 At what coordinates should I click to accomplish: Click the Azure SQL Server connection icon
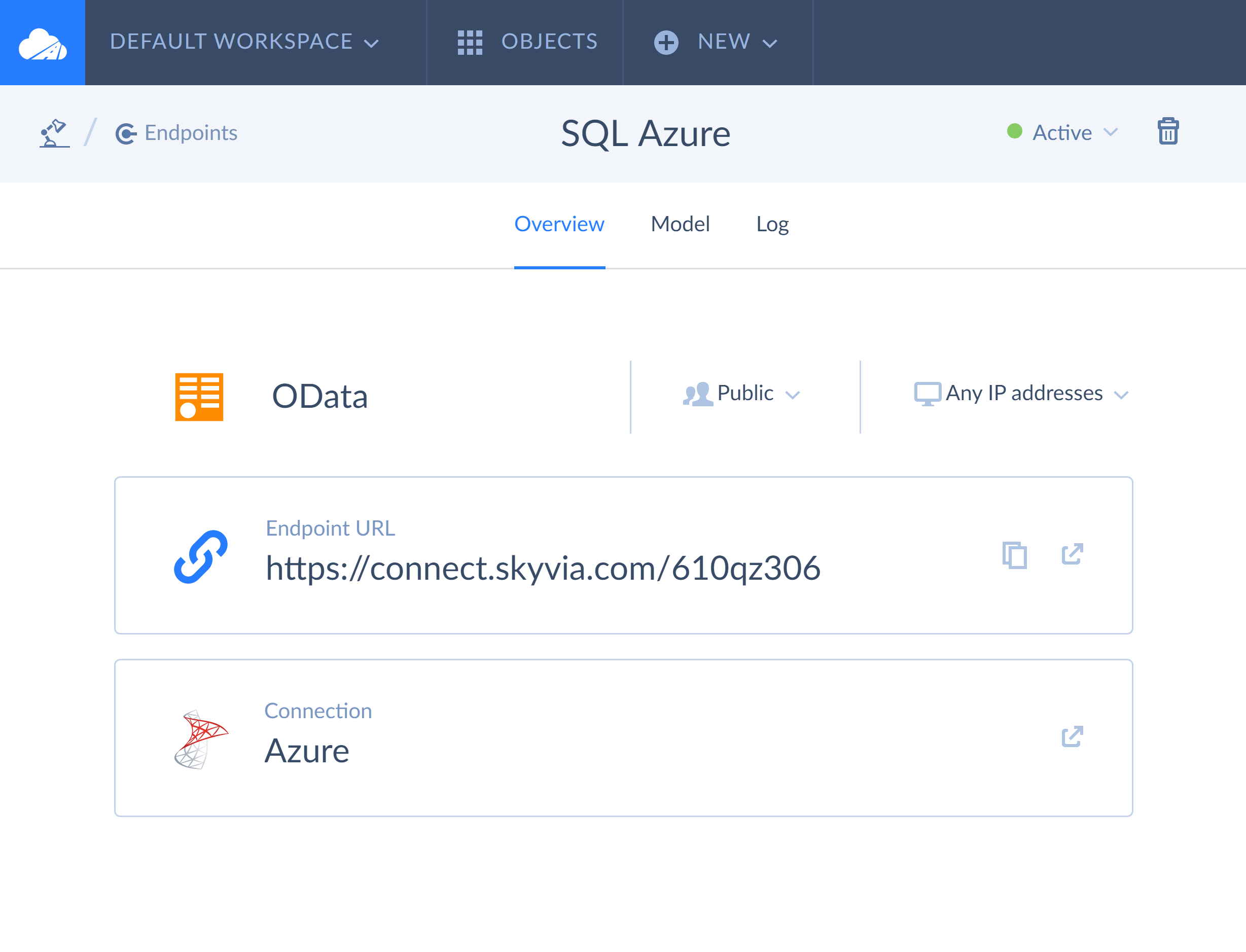(x=201, y=739)
